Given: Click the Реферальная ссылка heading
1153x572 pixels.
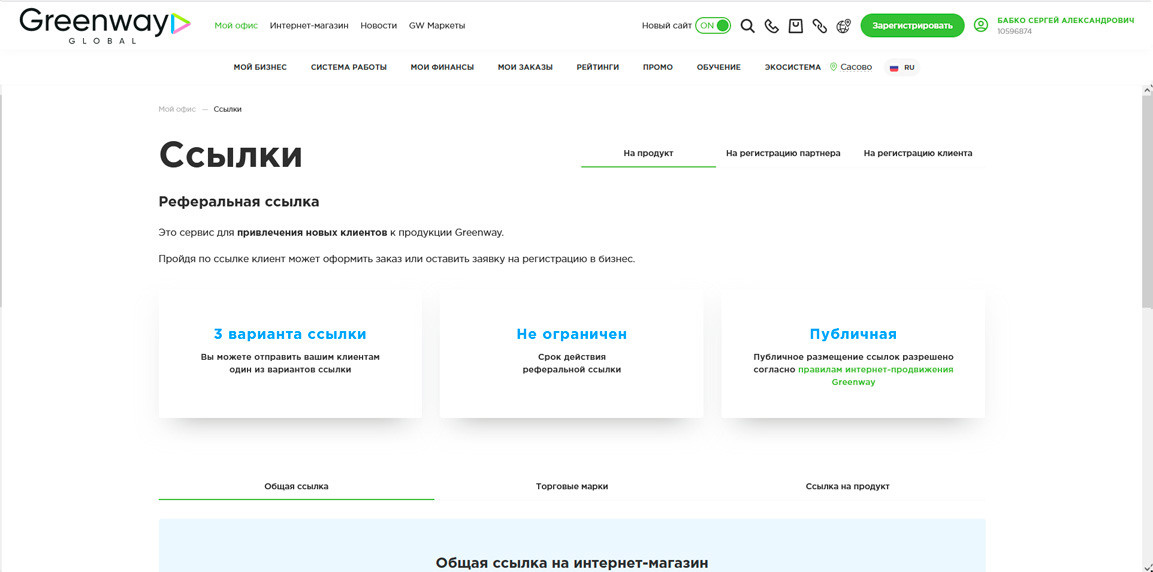Looking at the screenshot, I should (x=239, y=201).
